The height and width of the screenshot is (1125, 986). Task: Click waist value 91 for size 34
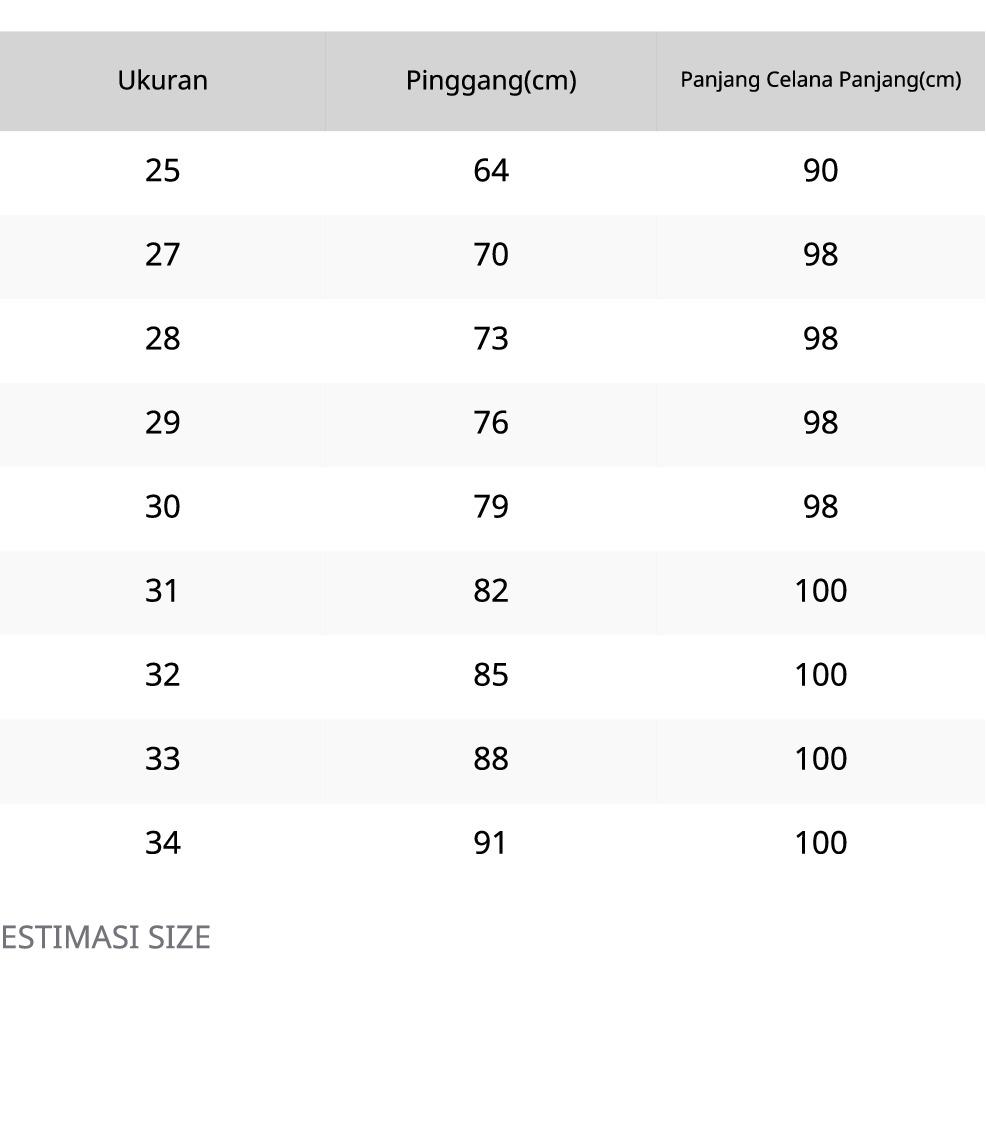pos(491,843)
